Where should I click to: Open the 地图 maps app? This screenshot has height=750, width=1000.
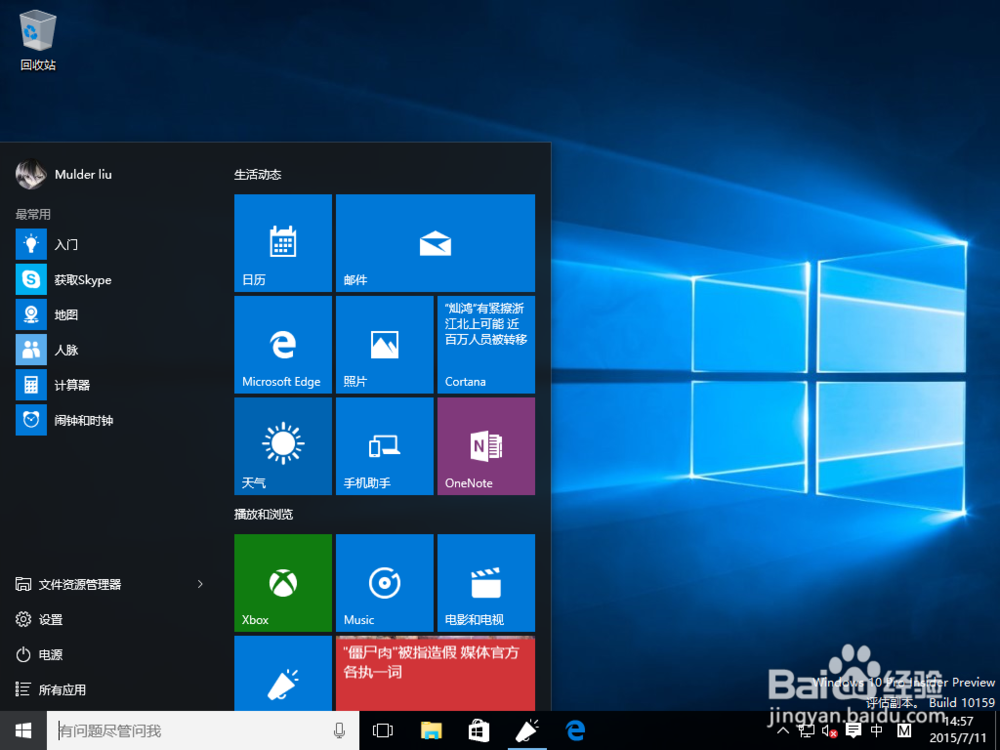coord(115,314)
